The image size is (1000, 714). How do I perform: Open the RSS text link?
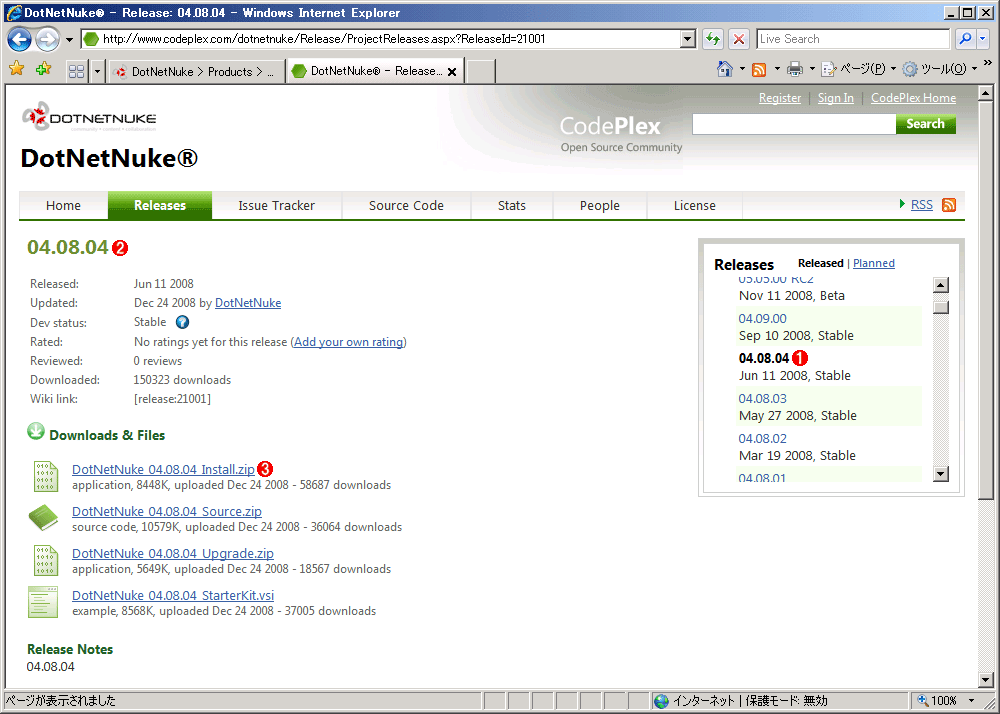922,205
